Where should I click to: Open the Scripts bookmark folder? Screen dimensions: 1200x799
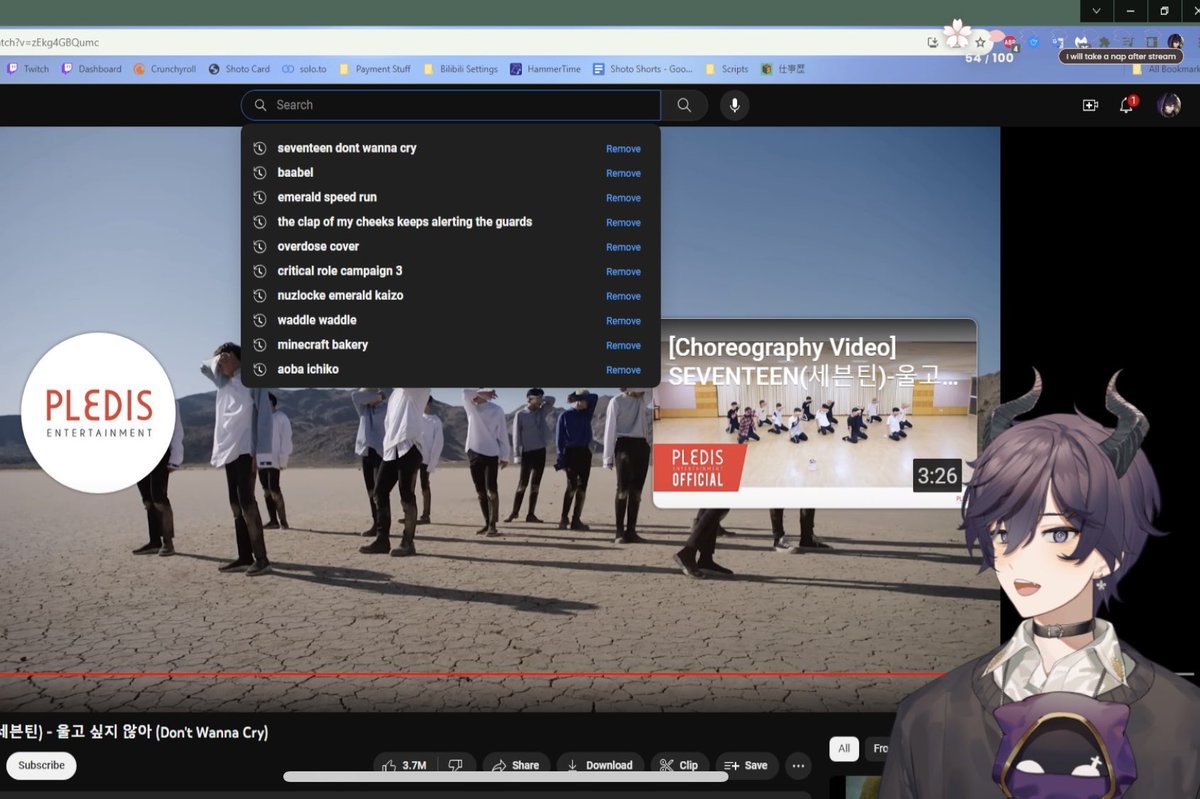(x=727, y=69)
